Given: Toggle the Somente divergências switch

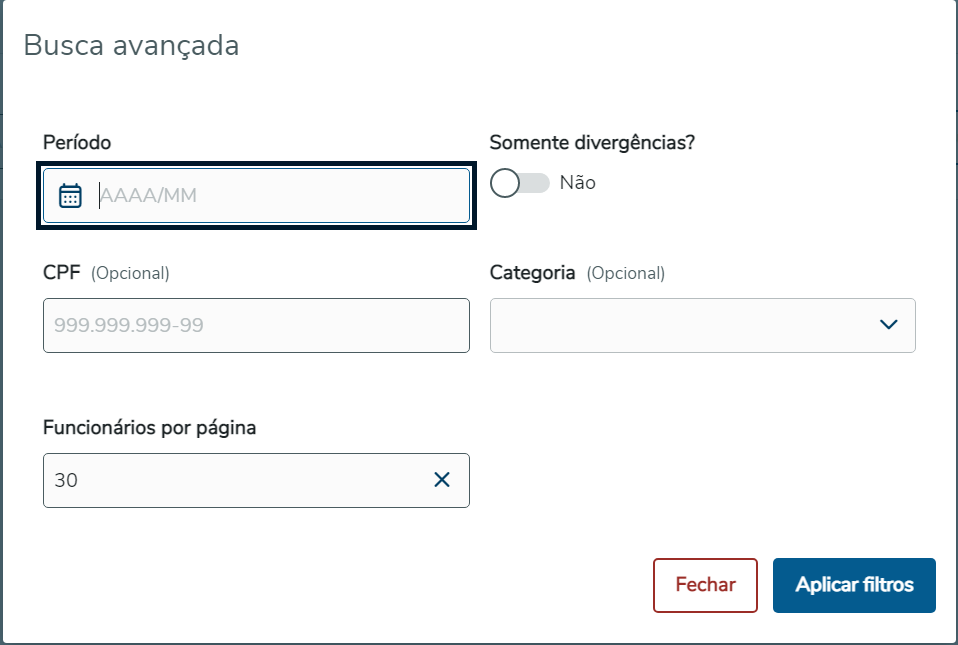Looking at the screenshot, I should 520,183.
